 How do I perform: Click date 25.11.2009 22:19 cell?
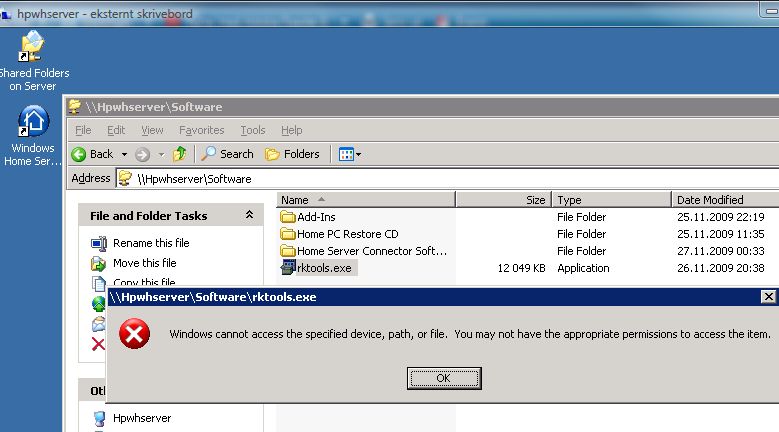(x=720, y=217)
